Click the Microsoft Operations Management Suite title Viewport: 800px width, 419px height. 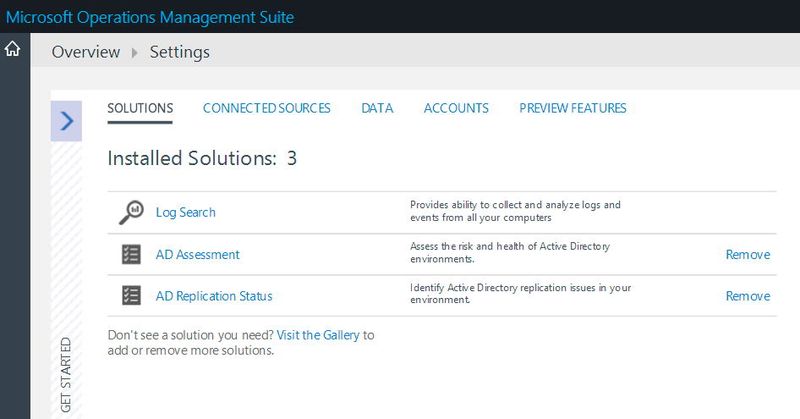pyautogui.click(x=150, y=16)
